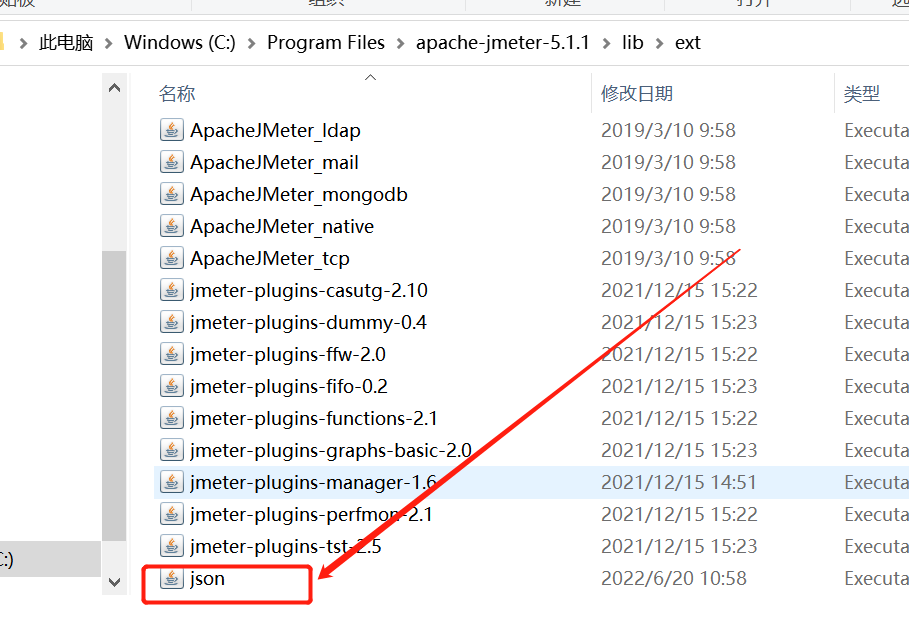Screen dimensions: 909x622
Task: Click date 2022/6/20 10:58 of json
Action: click(x=674, y=578)
